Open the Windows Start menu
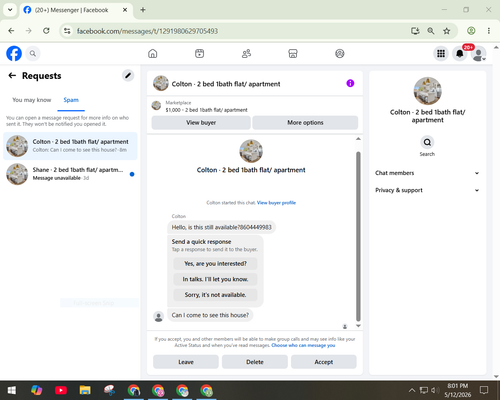This screenshot has height=400, width=500. point(12,390)
